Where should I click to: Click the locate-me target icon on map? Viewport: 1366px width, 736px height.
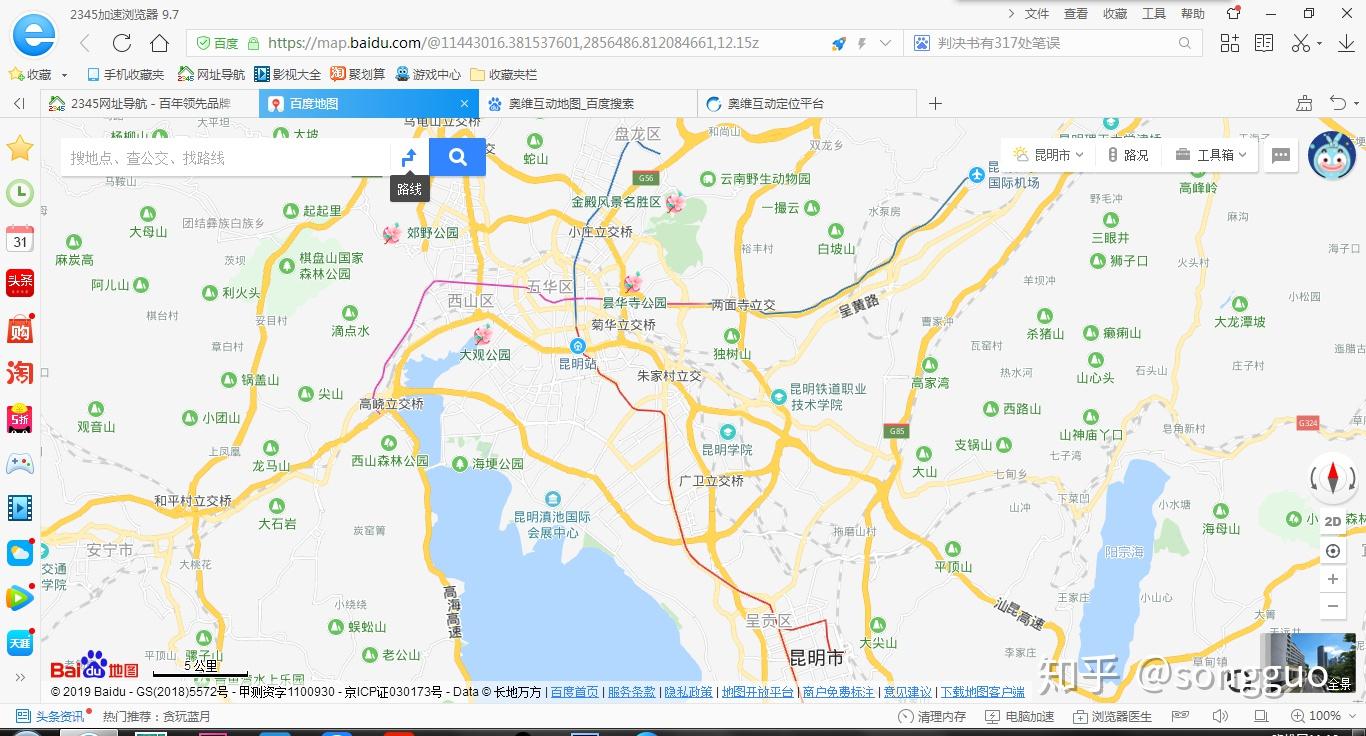1333,551
